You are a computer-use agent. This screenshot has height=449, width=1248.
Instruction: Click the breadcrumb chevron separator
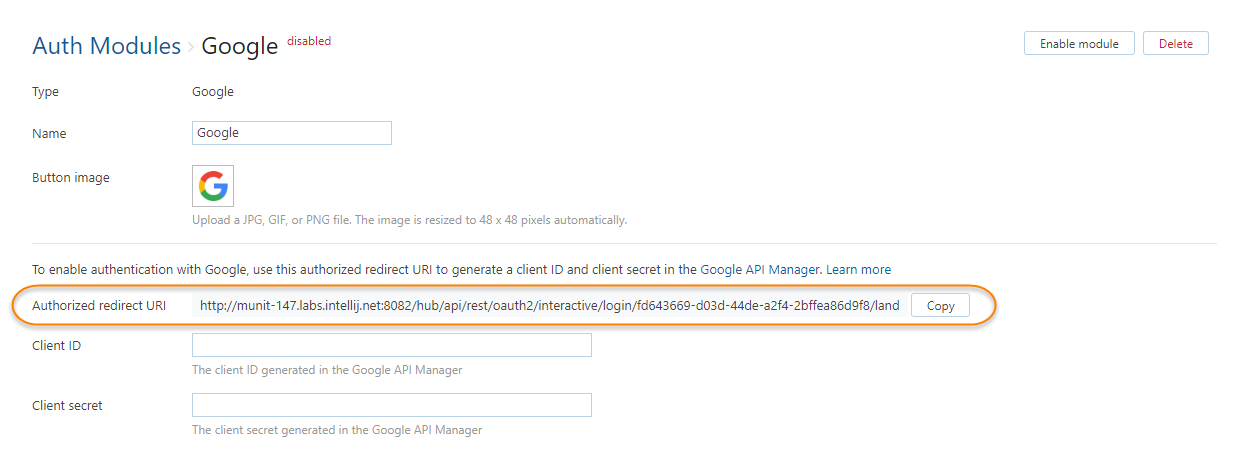tap(191, 47)
